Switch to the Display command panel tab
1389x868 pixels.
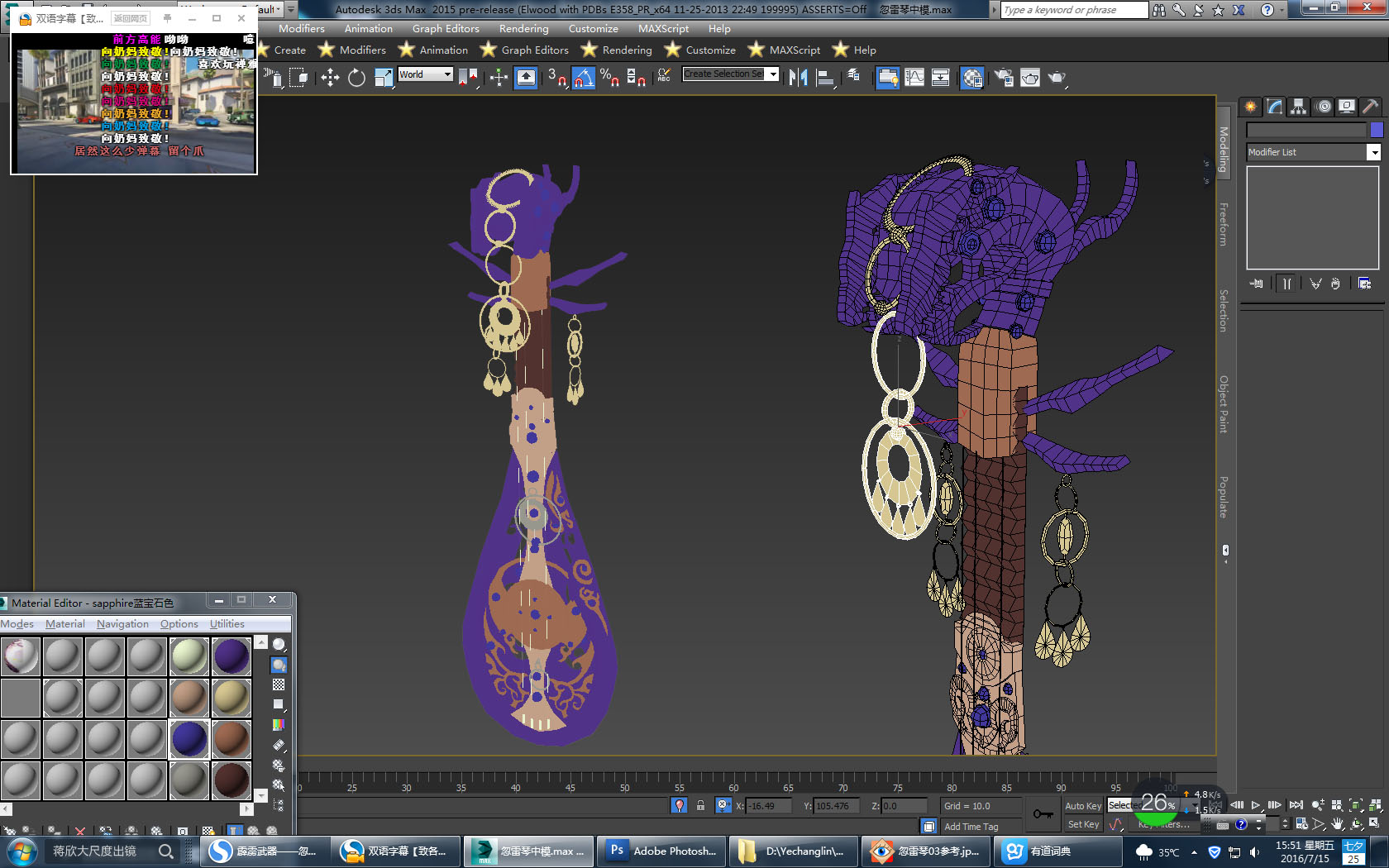pyautogui.click(x=1347, y=107)
